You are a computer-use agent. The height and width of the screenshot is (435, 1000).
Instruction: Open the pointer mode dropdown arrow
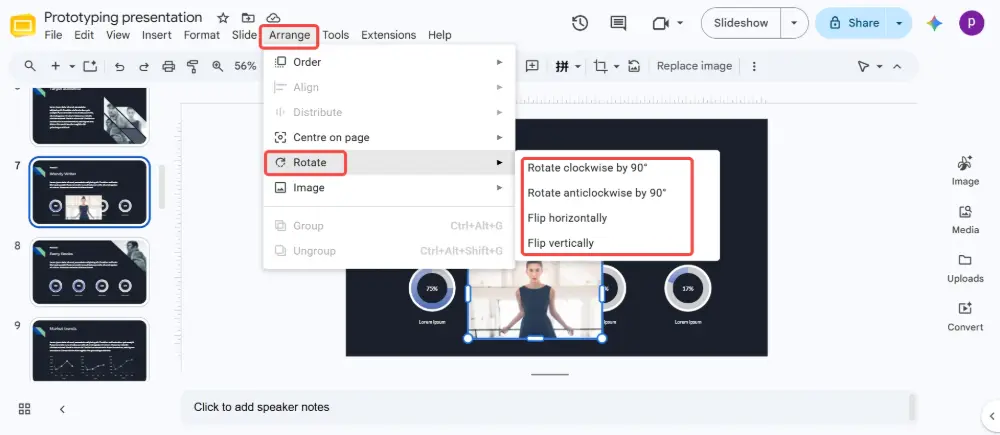[x=879, y=66]
